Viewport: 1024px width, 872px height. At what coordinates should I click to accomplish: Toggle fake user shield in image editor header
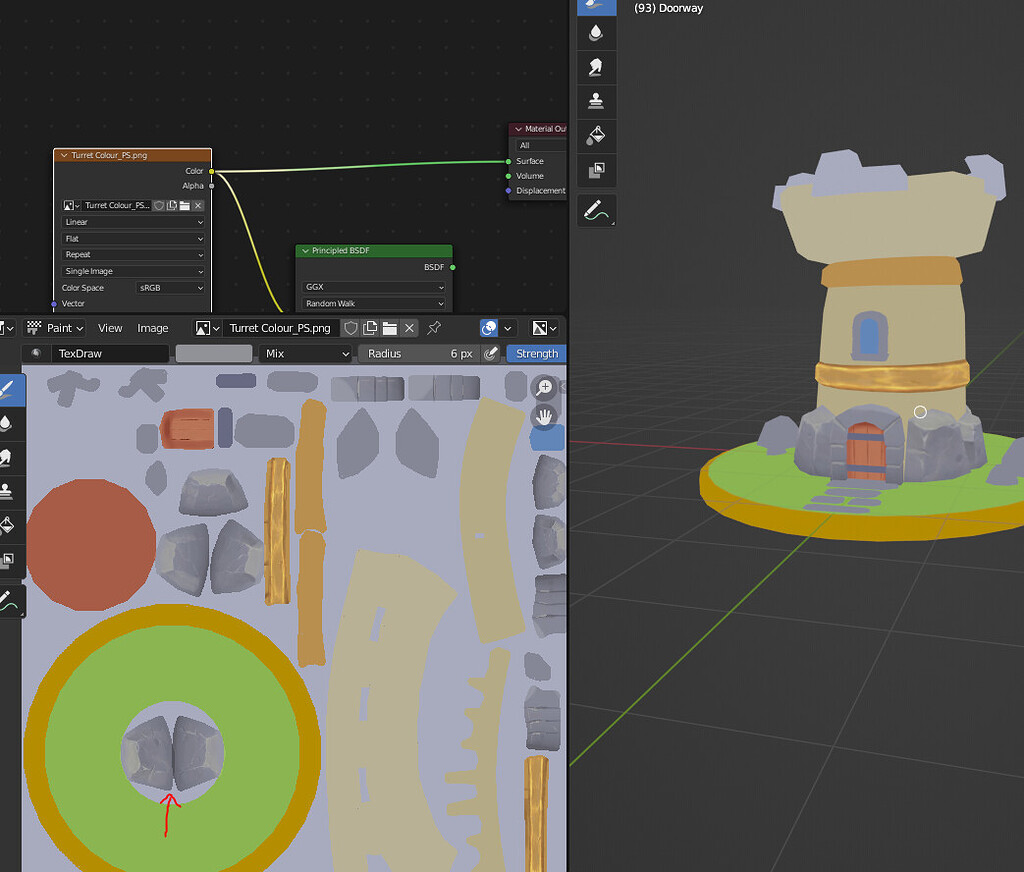pos(351,328)
